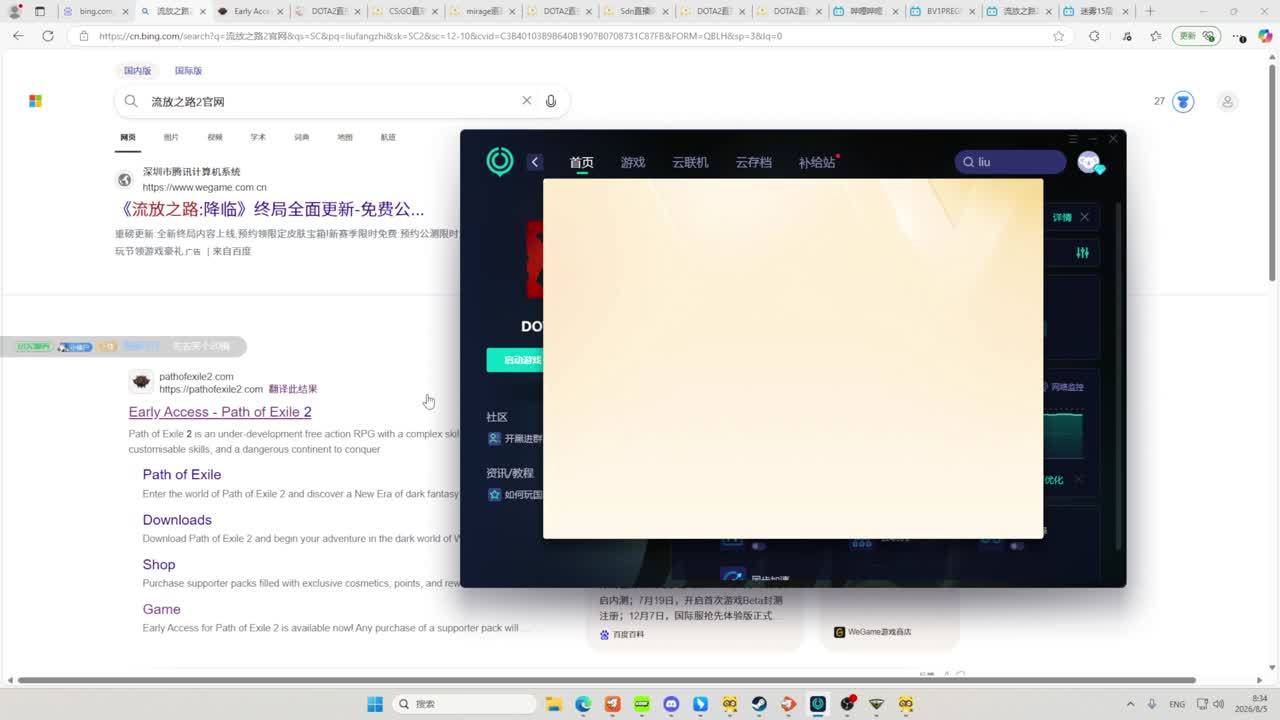Open the Bing rewards badge icon
1280x720 pixels.
1183,102
